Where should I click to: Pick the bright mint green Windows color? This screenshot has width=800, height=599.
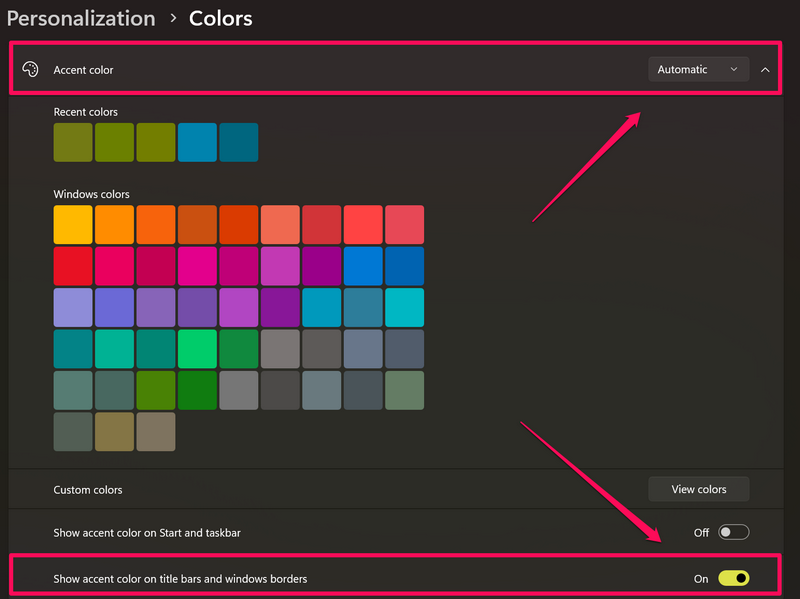(197, 349)
